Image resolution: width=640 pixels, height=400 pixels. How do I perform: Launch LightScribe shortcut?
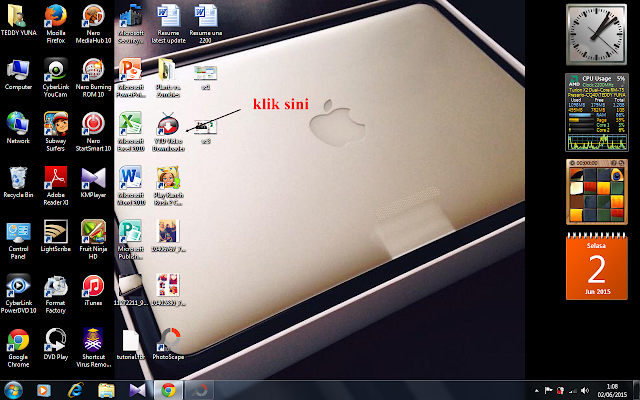(56, 236)
